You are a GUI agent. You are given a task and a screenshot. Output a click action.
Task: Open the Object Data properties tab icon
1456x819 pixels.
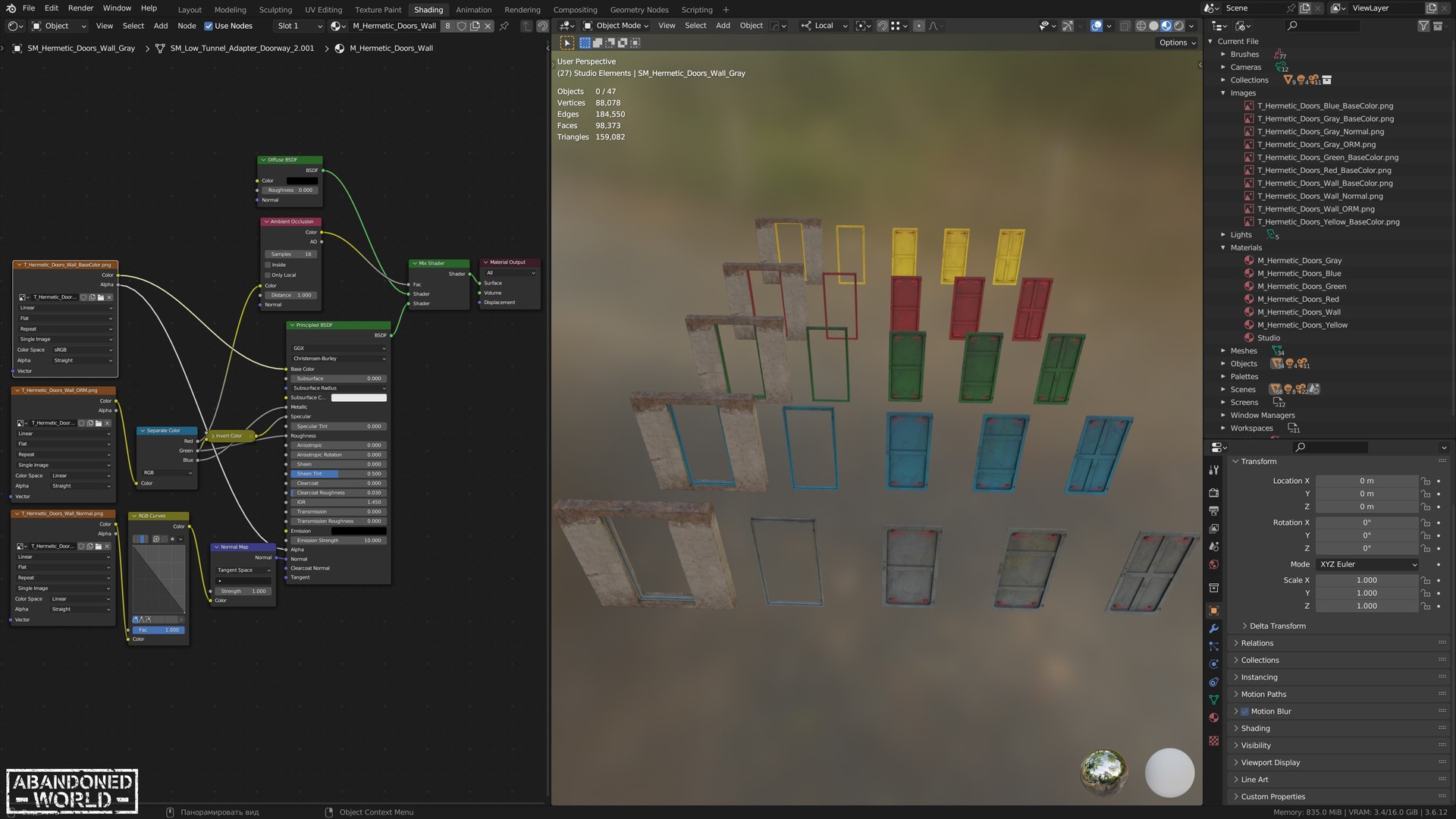(1213, 699)
